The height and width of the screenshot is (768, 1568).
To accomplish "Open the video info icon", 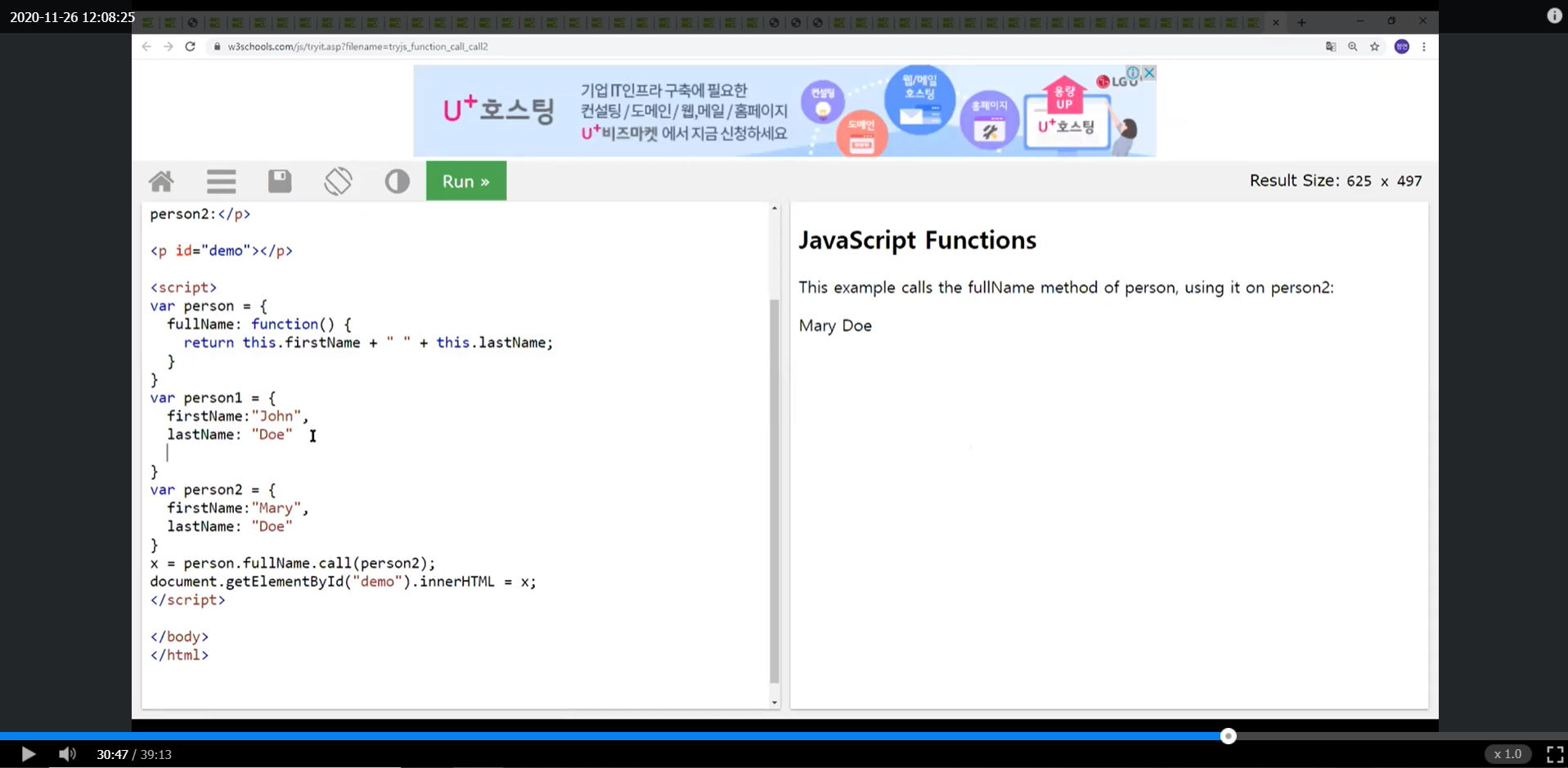I will pyautogui.click(x=1554, y=16).
